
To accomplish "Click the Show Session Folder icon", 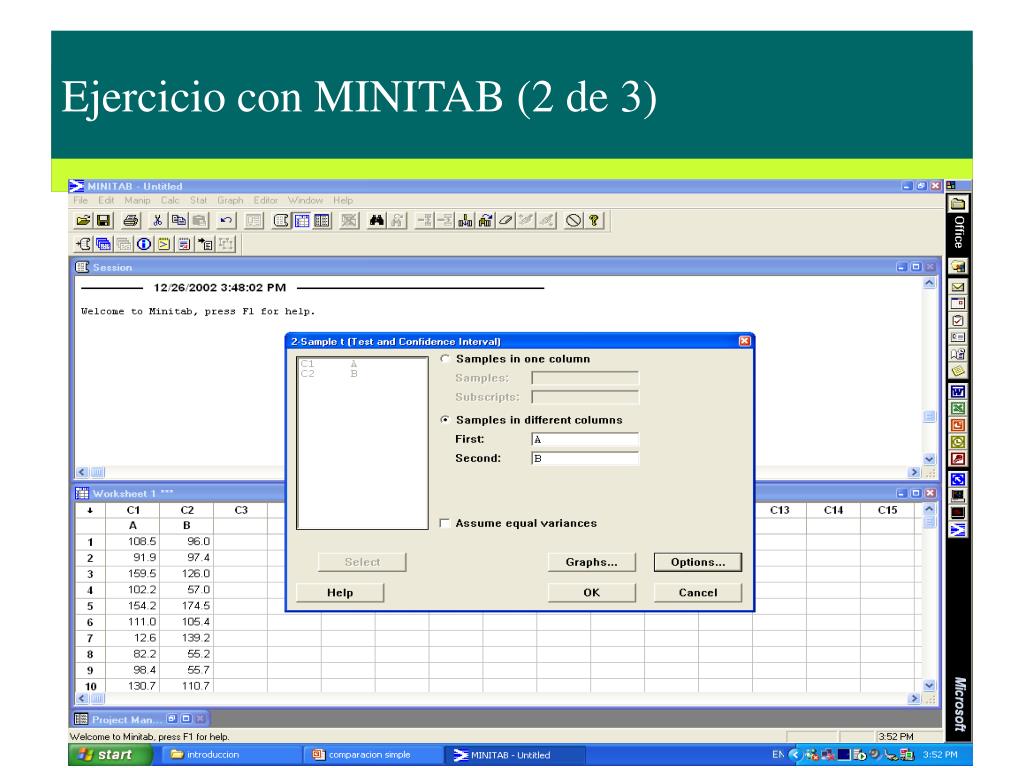I will [x=83, y=244].
